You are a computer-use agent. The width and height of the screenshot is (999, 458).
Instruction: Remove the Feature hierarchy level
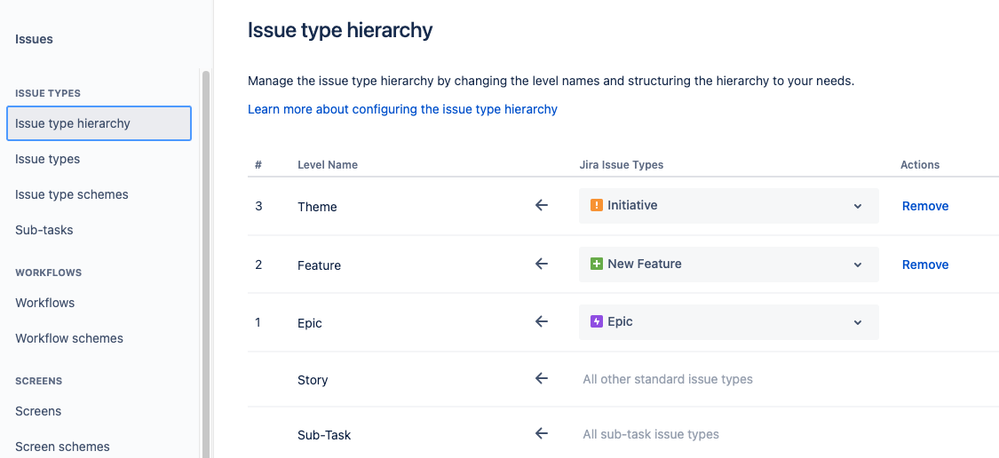pos(925,265)
